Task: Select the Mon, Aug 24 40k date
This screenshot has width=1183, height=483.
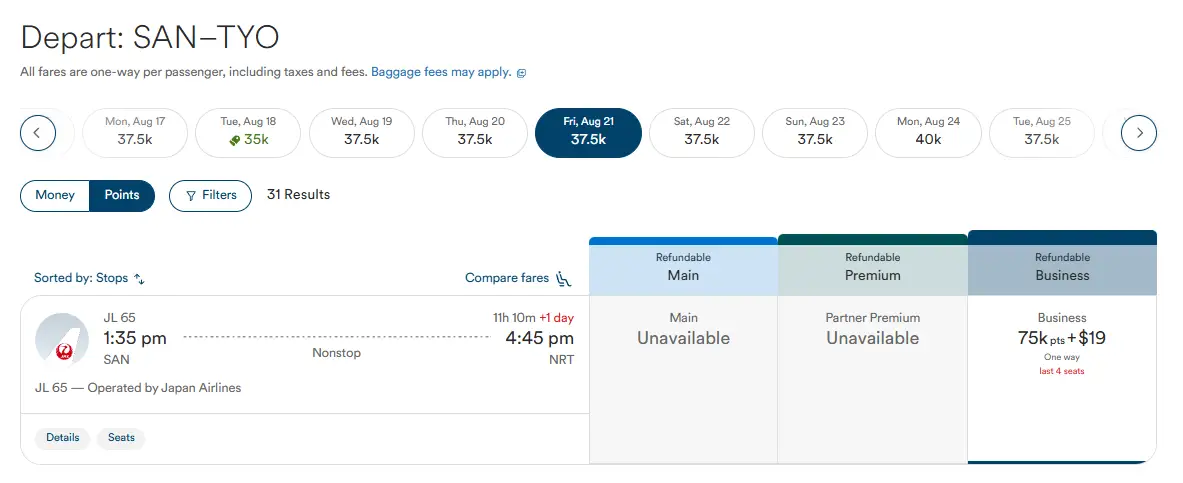Action: click(928, 132)
